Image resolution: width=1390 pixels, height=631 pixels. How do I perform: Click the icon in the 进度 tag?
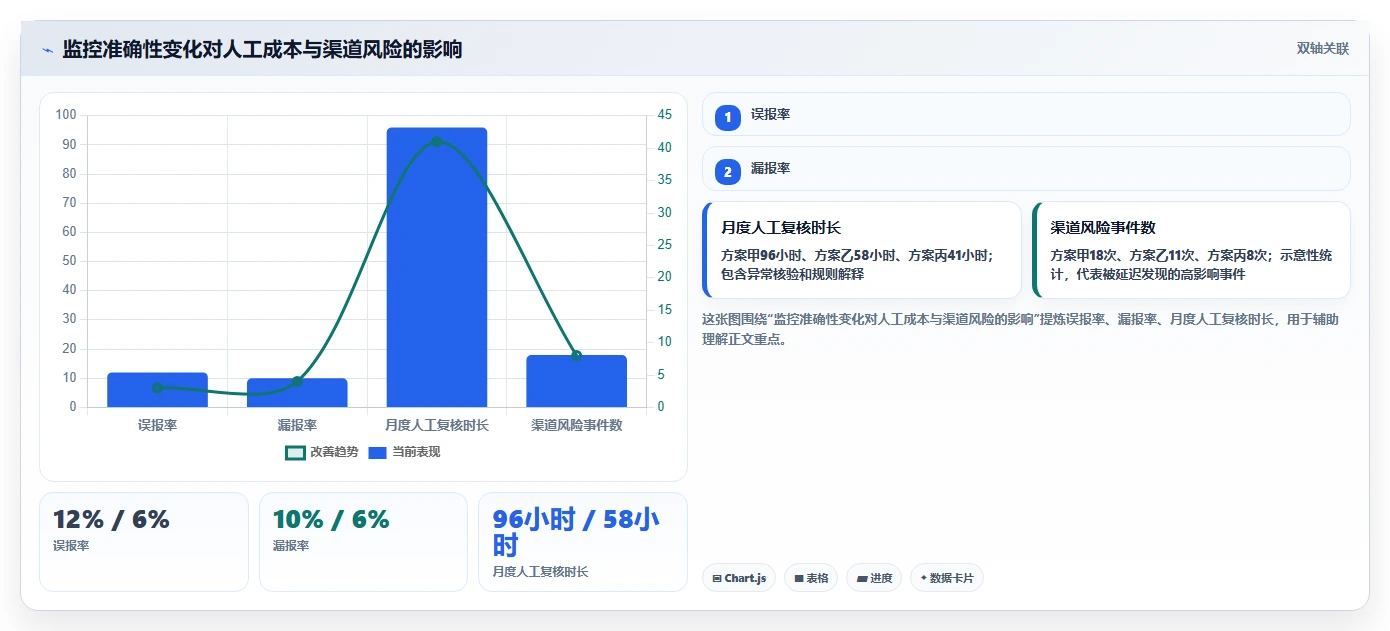tap(862, 578)
